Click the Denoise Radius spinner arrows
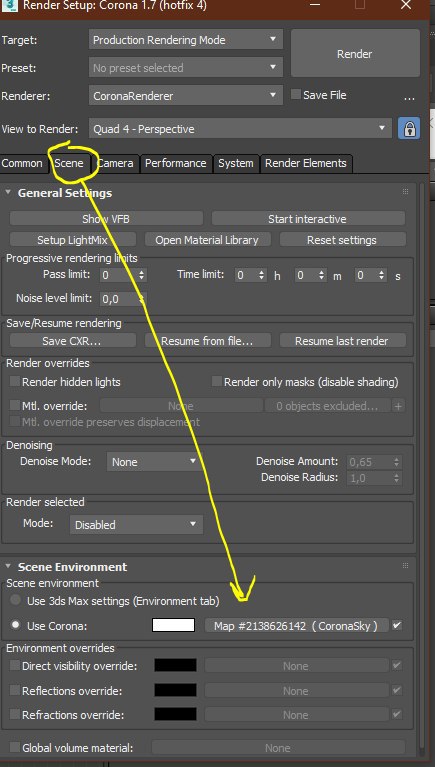The width and height of the screenshot is (435, 767). [397, 477]
